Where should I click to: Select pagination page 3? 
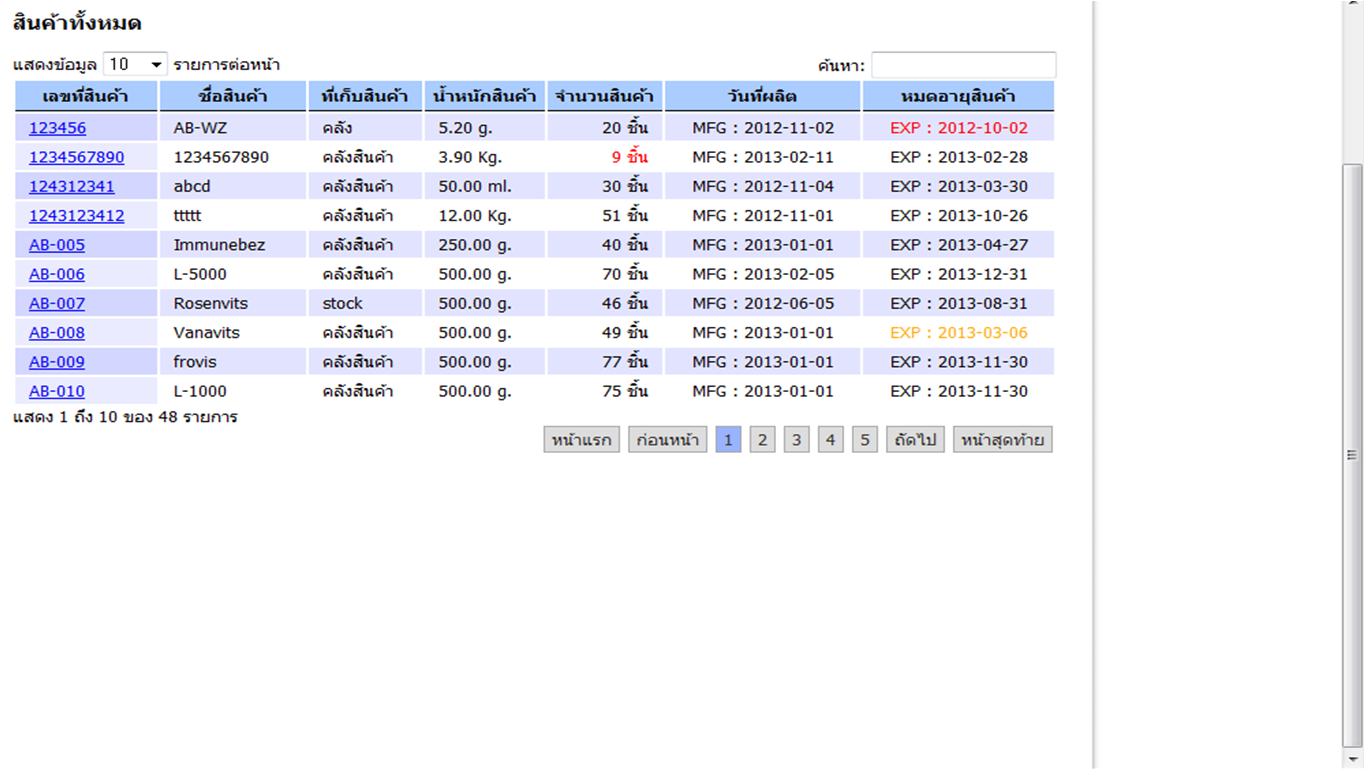point(796,440)
